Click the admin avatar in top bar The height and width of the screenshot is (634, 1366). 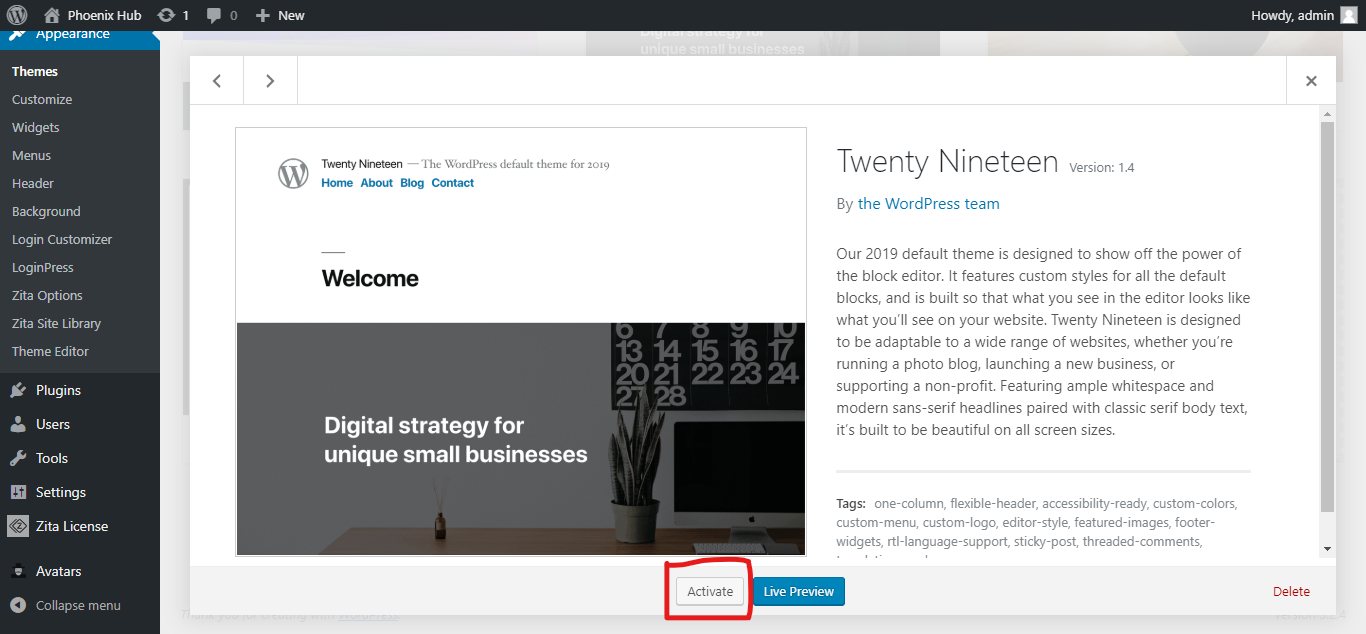click(x=1349, y=15)
